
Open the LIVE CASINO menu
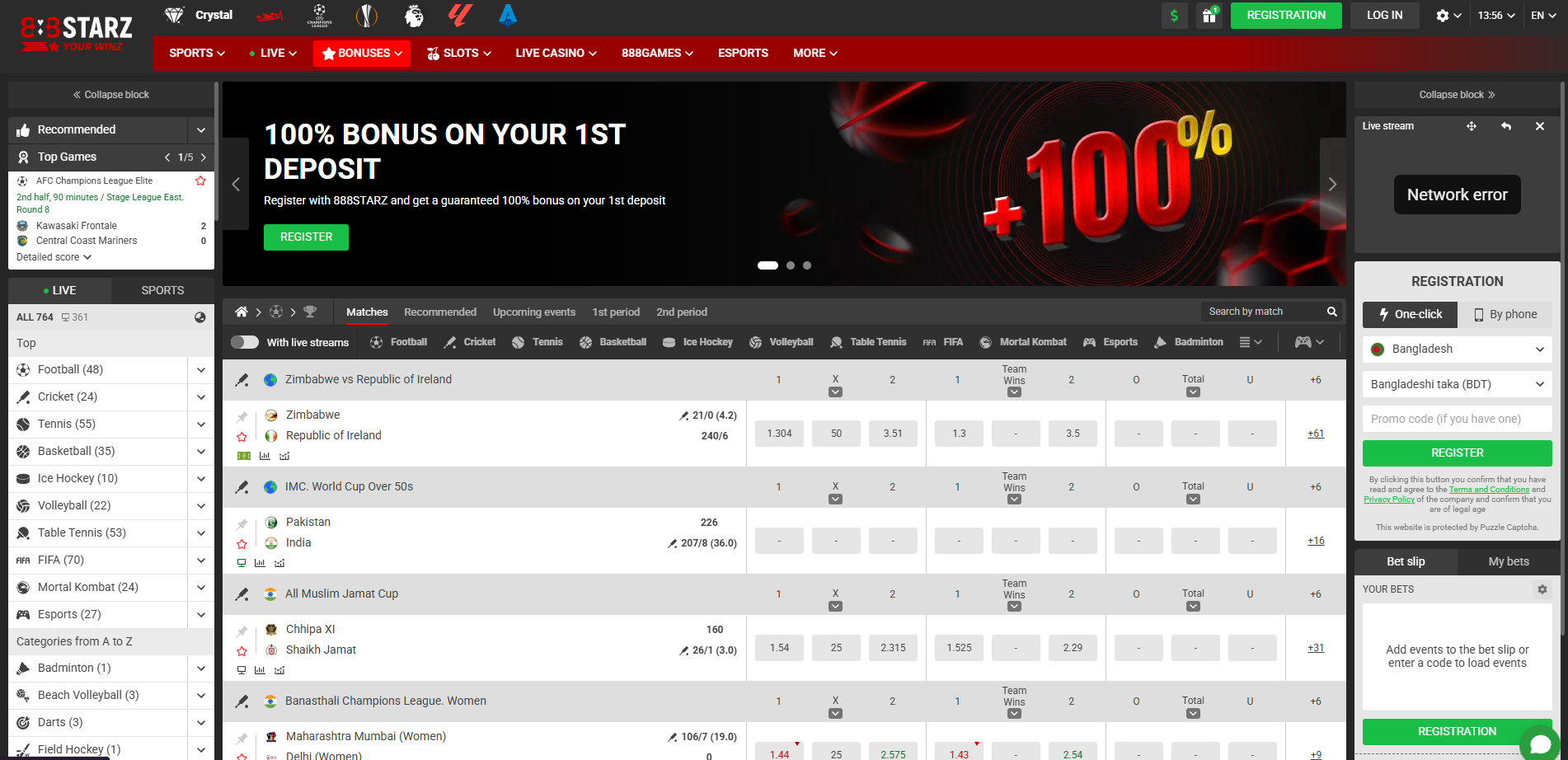pyautogui.click(x=556, y=53)
